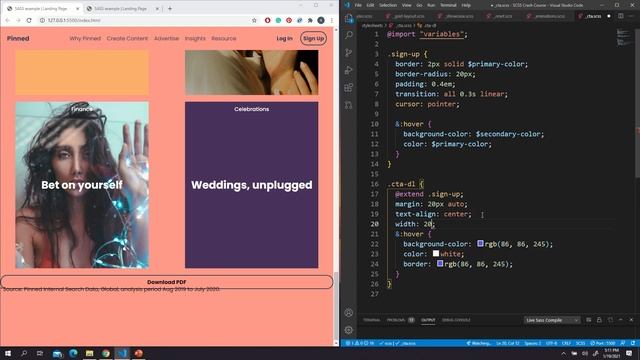Open the Search view in VS Code
Image resolution: width=640 pixels, height=360 pixels.
click(x=349, y=36)
